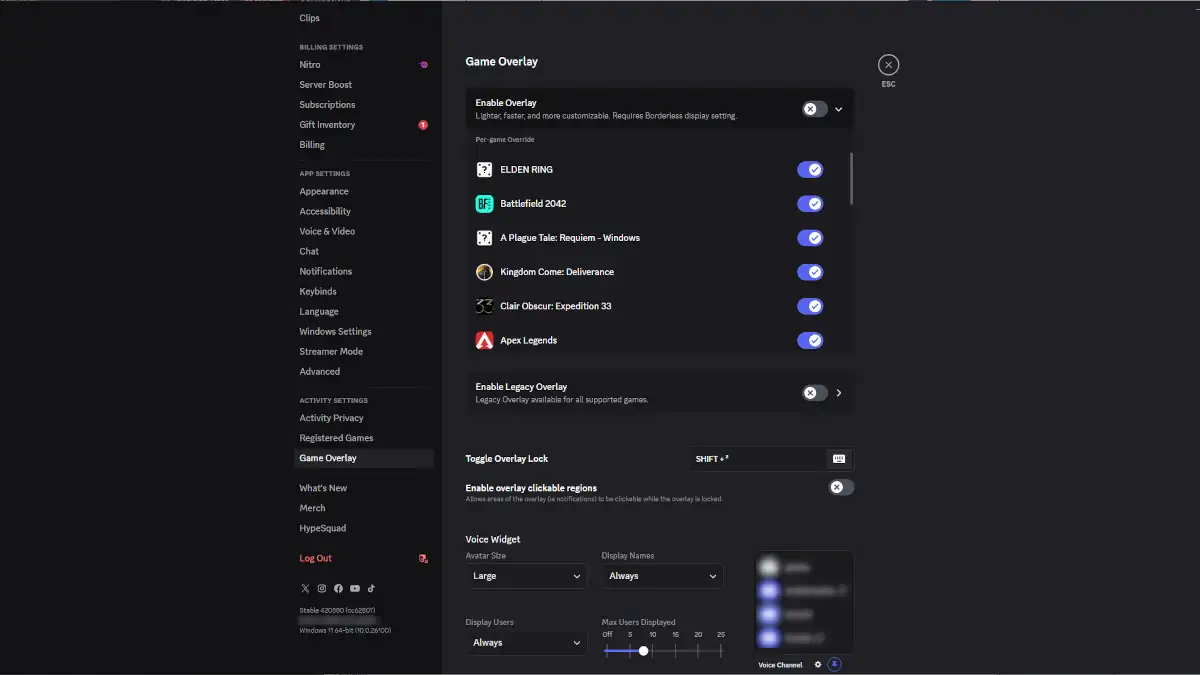Click the Nitro badge icon
Viewport: 1200px width, 675px height.
pyautogui.click(x=423, y=65)
